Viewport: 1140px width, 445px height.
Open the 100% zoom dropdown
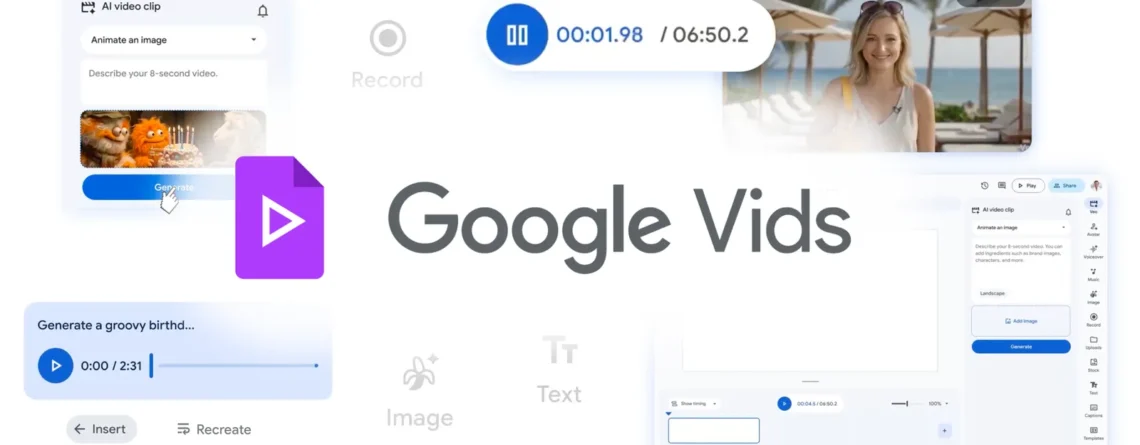pos(939,403)
